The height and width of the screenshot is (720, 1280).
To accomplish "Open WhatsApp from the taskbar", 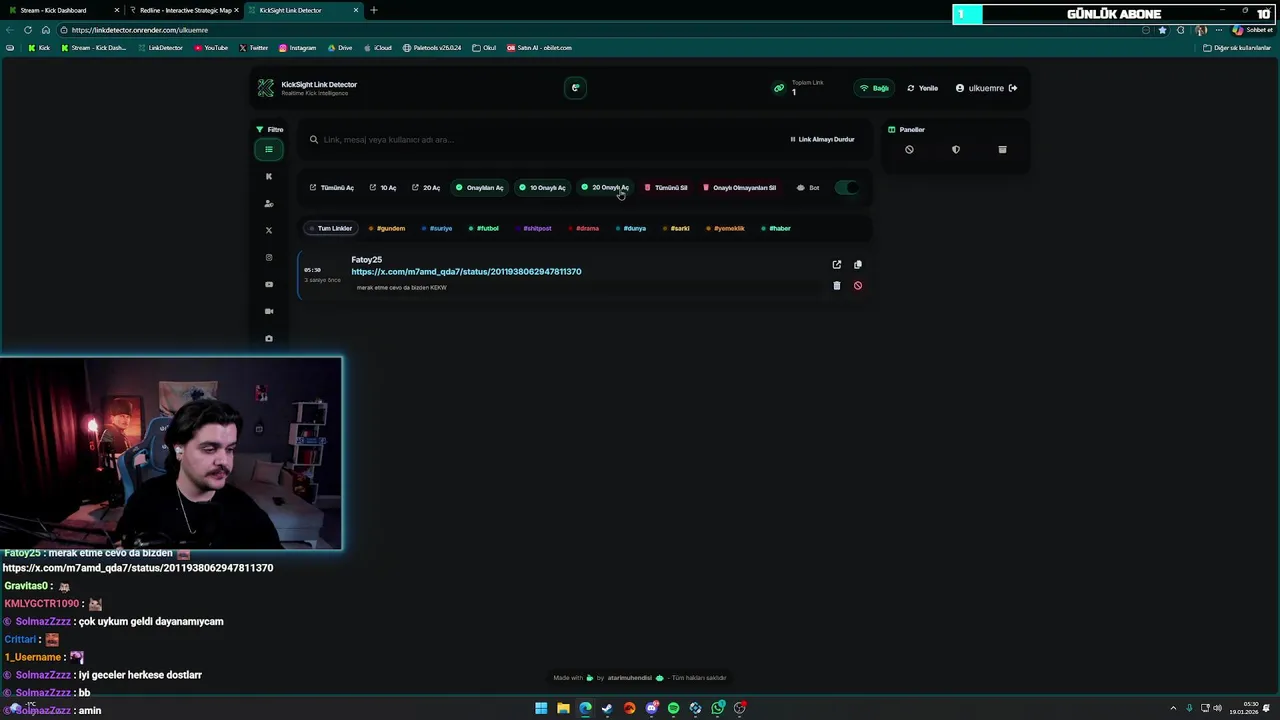I will 718,708.
